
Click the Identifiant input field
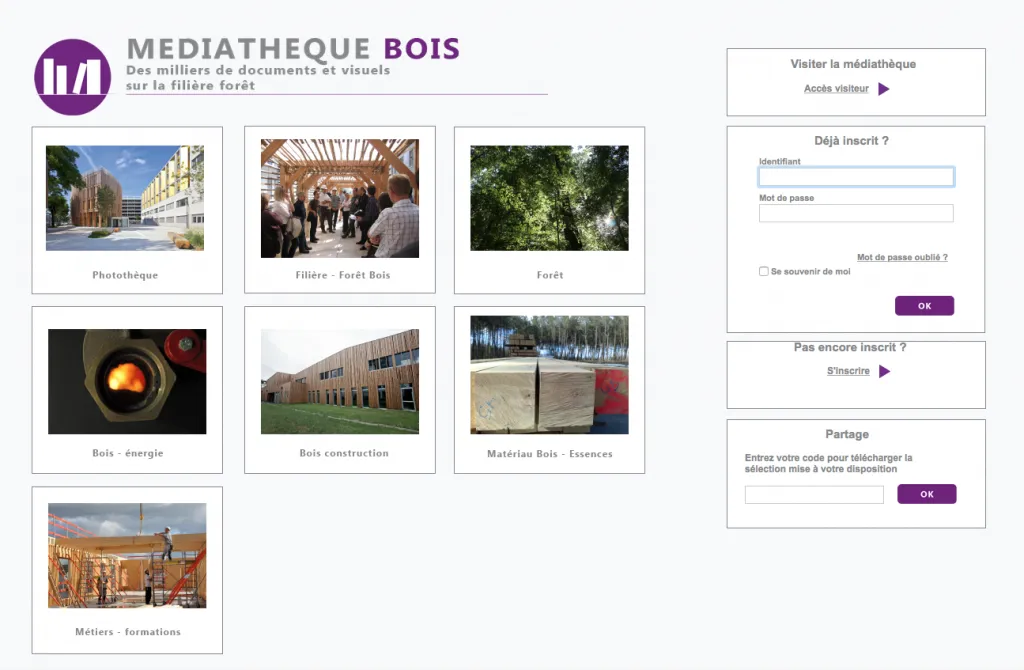point(856,176)
